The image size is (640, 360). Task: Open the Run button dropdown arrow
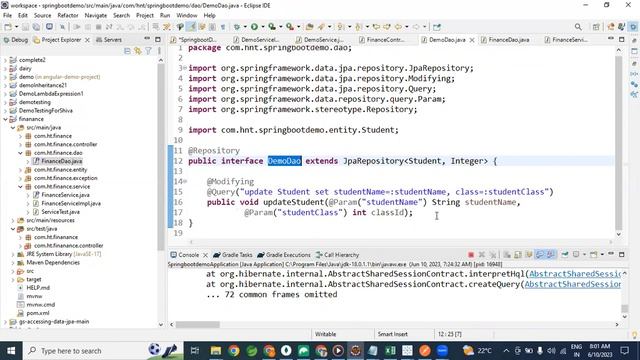tap(262, 27)
